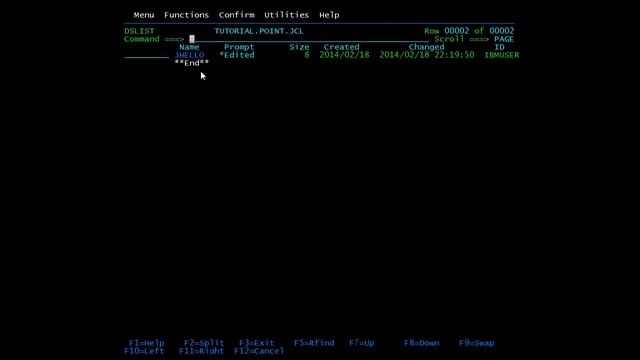Image resolution: width=640 pixels, height=360 pixels.
Task: Open the Functions menu
Action: 187,15
